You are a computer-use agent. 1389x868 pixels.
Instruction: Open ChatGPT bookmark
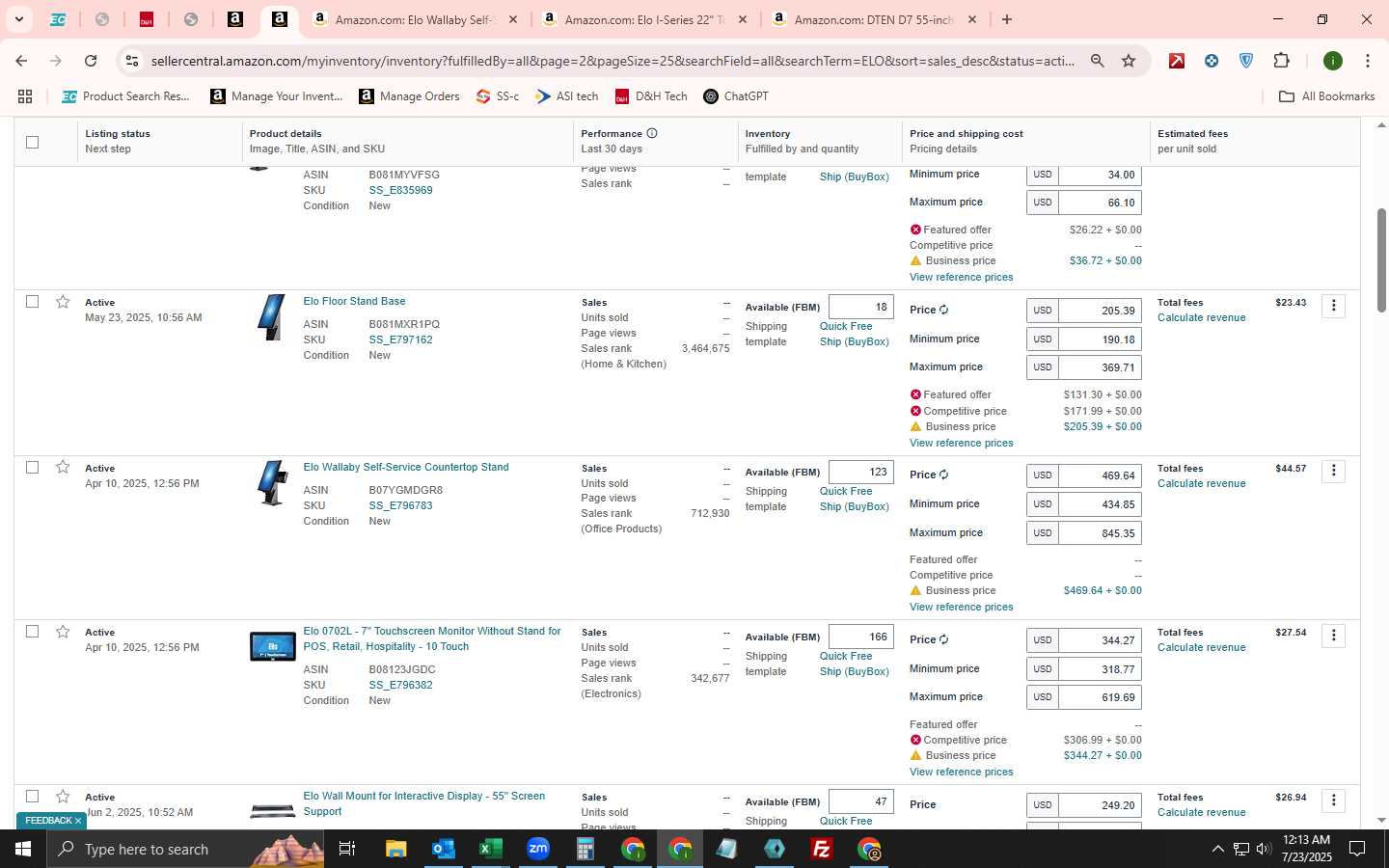pyautogui.click(x=736, y=96)
